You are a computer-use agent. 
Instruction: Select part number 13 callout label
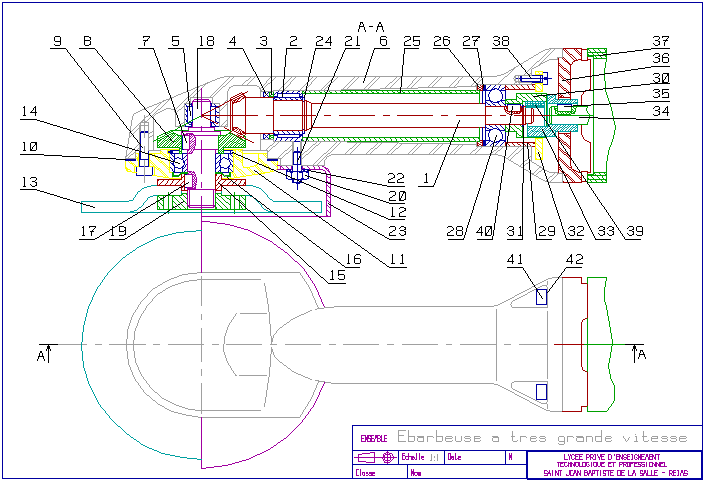[30, 182]
